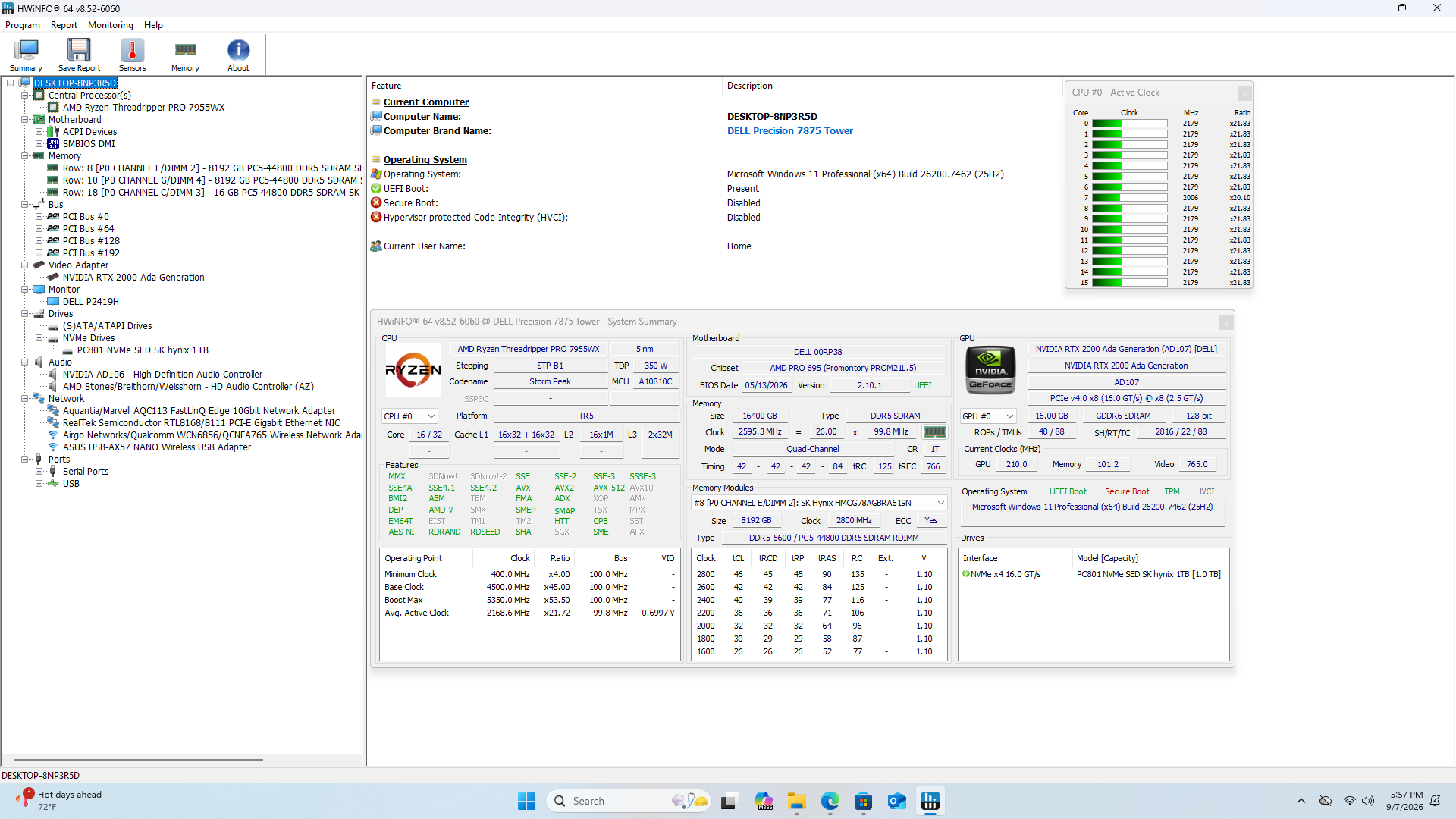Viewport: 1456px width, 819px height.
Task: Click the tree panel horizontal scrollbar
Action: point(139,760)
